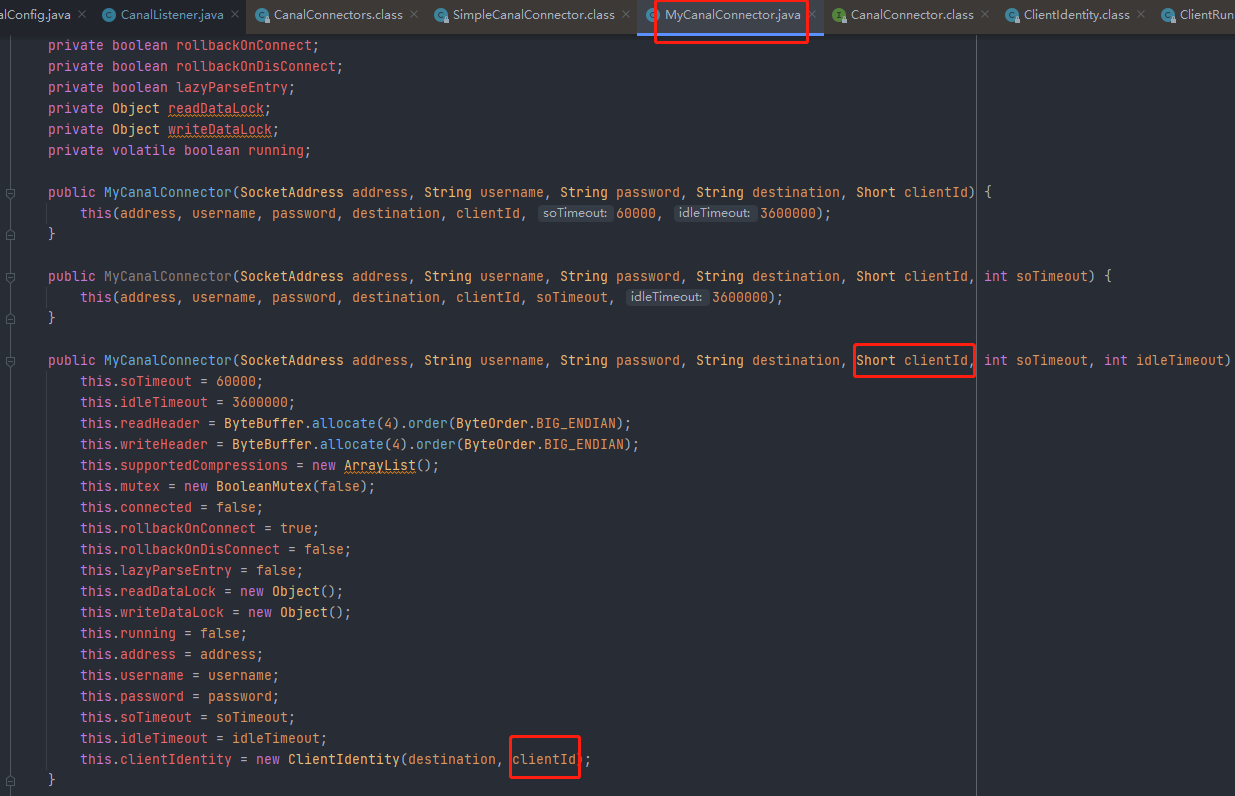Collapse the third MyCanalConnector constructor

(9, 359)
